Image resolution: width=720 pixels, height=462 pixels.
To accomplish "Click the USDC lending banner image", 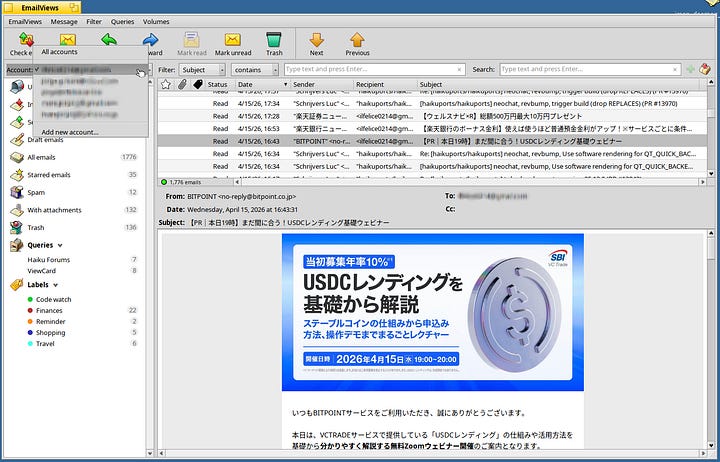I will (433, 312).
